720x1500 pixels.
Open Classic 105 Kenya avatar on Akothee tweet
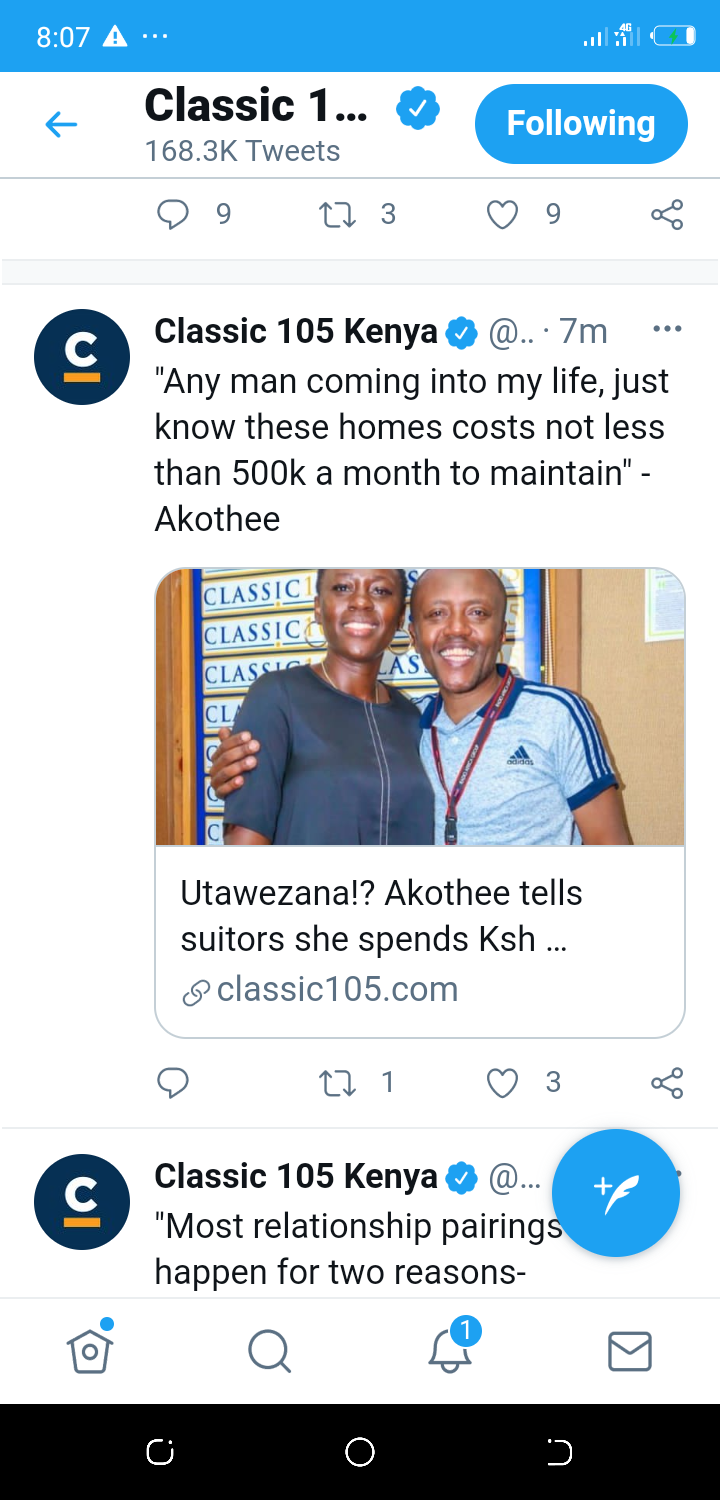point(82,357)
